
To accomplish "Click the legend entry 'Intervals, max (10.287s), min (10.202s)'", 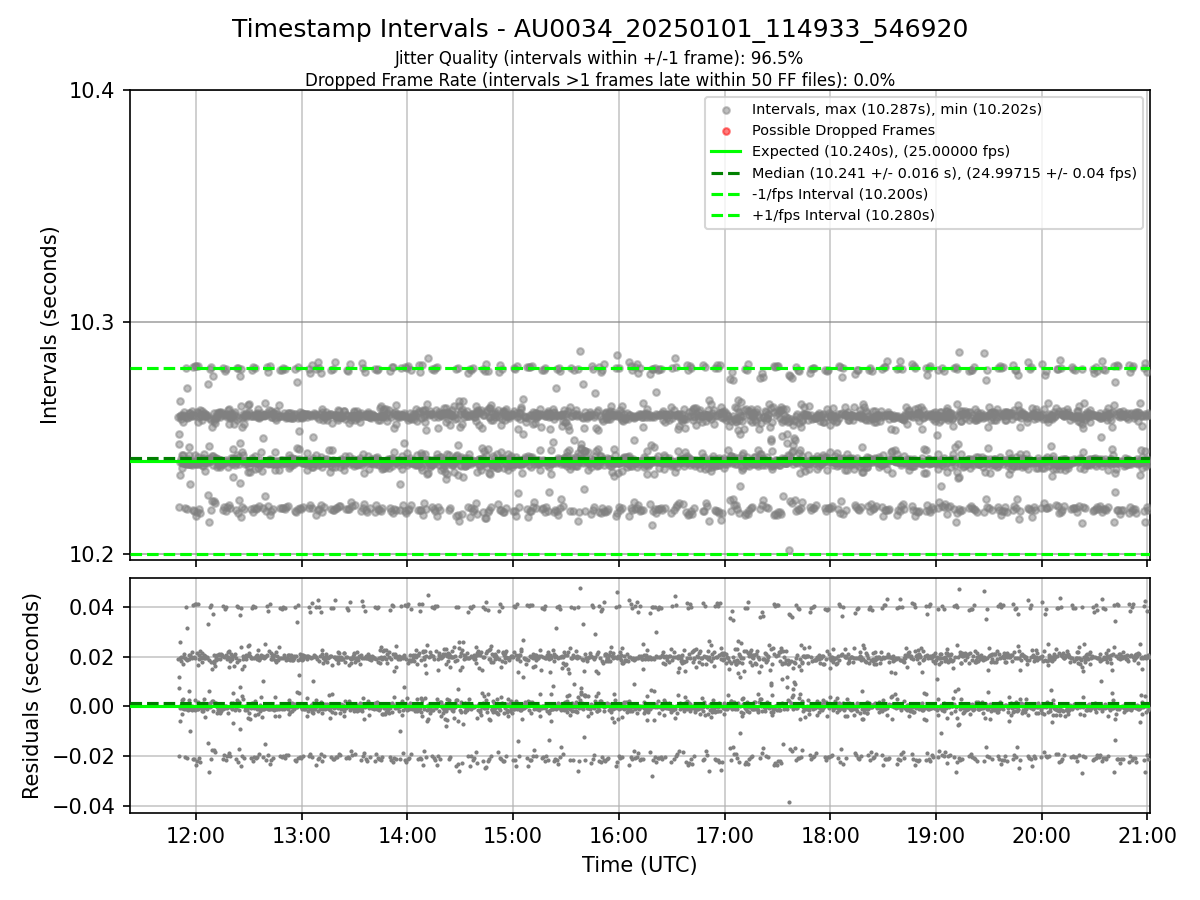I will click(x=897, y=109).
